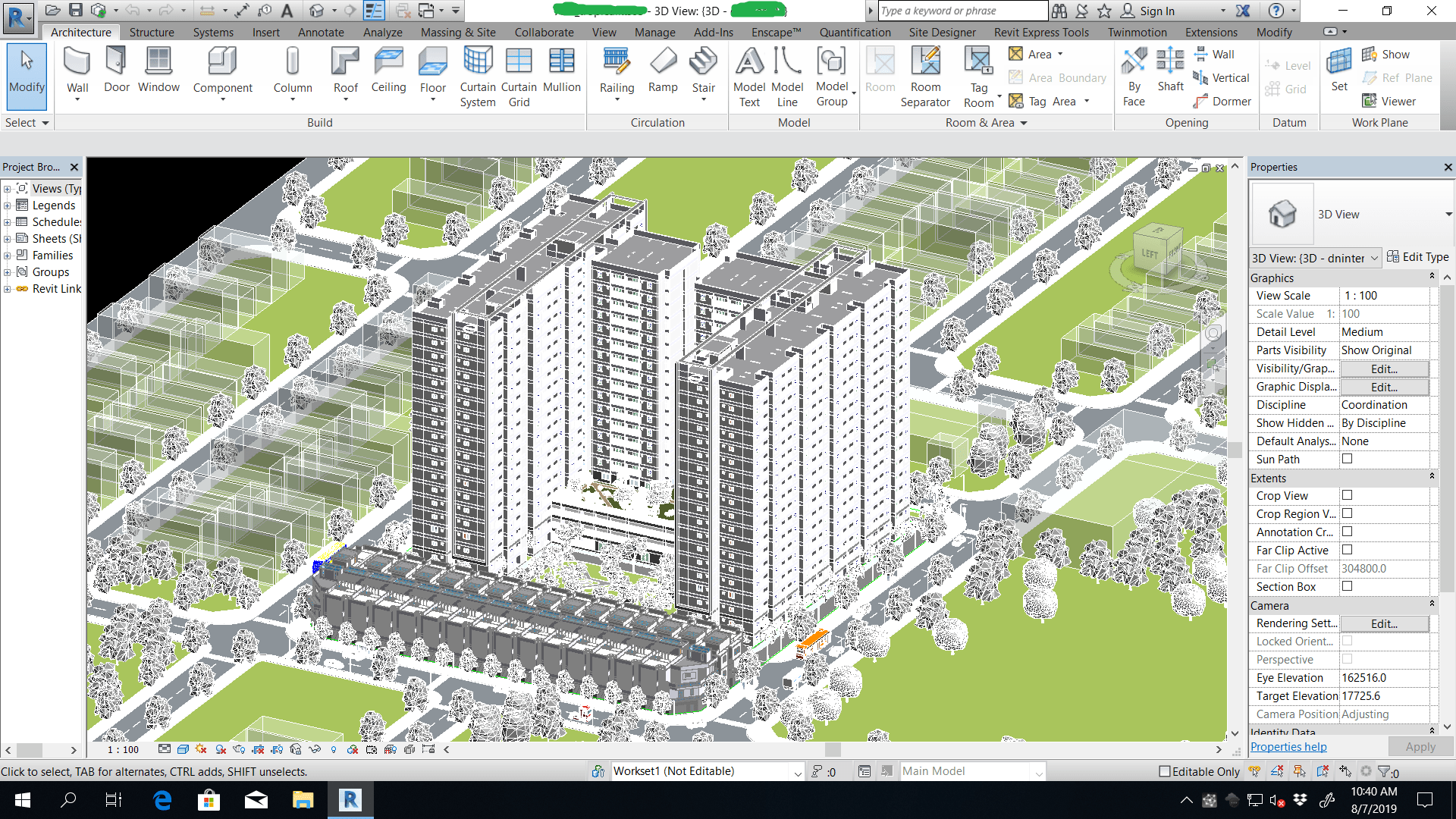
Task: Enable the Section Box checkbox
Action: pyautogui.click(x=1347, y=586)
